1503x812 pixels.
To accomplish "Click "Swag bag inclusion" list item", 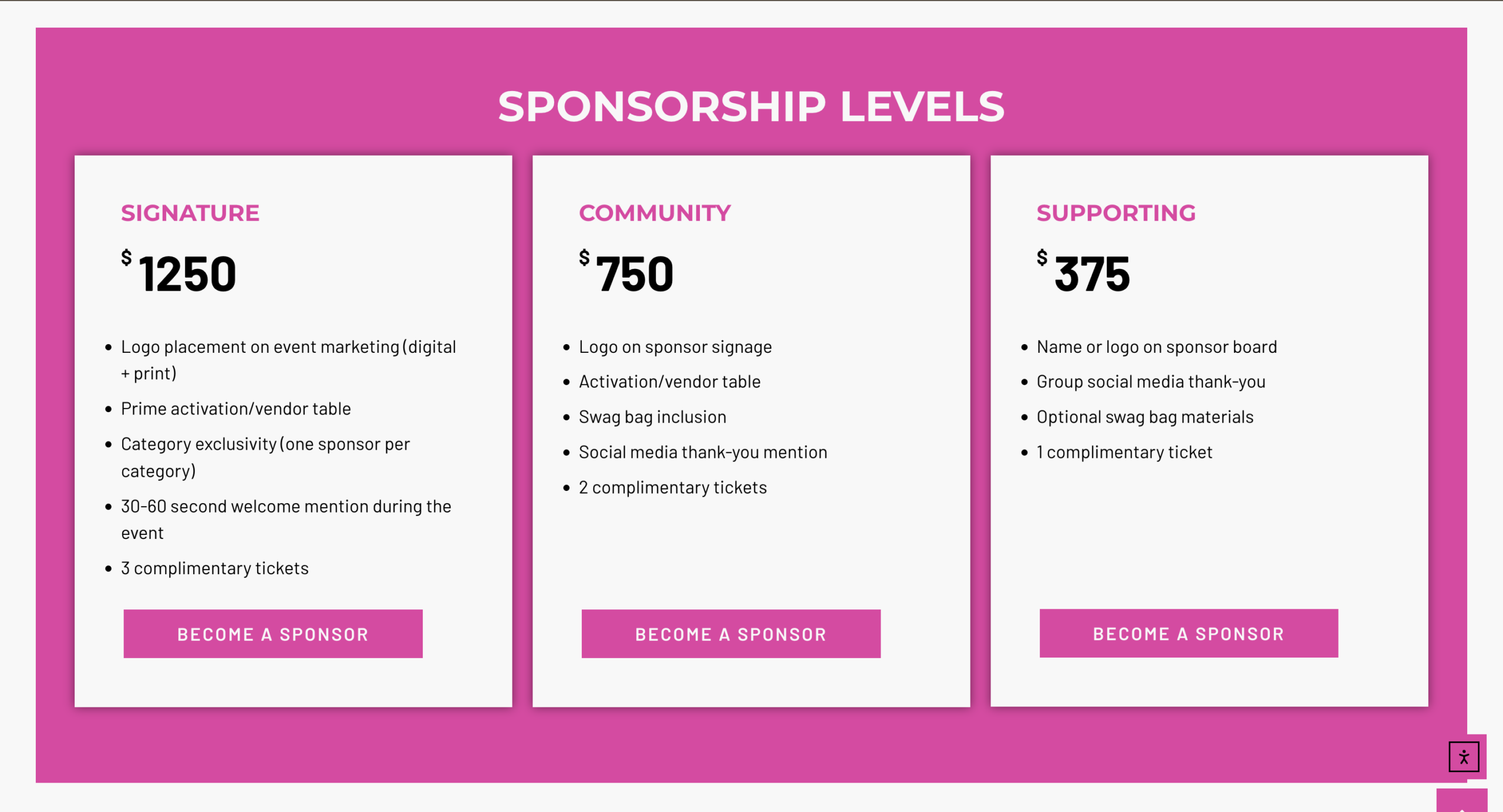I will click(652, 417).
